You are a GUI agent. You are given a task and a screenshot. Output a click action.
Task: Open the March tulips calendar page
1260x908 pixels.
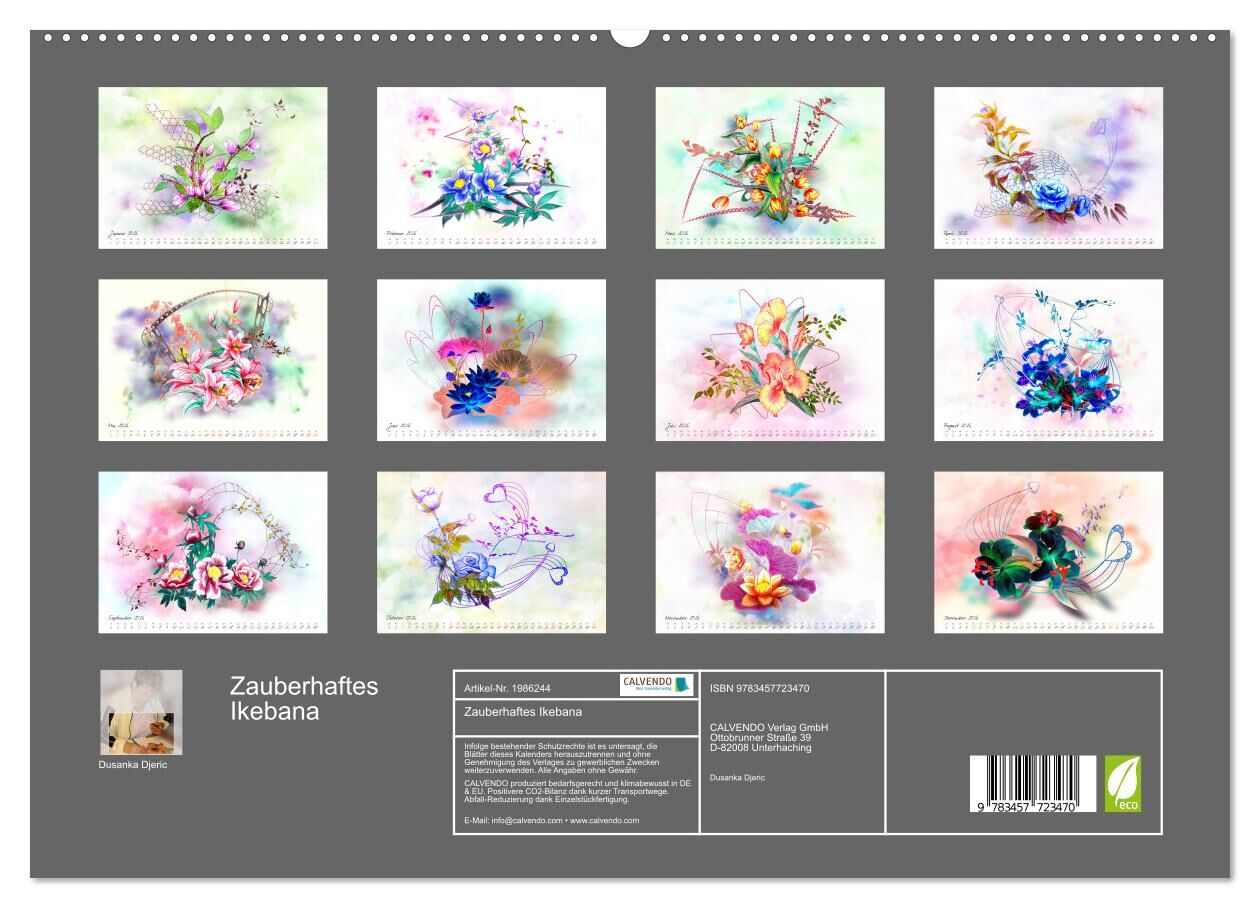pos(770,167)
